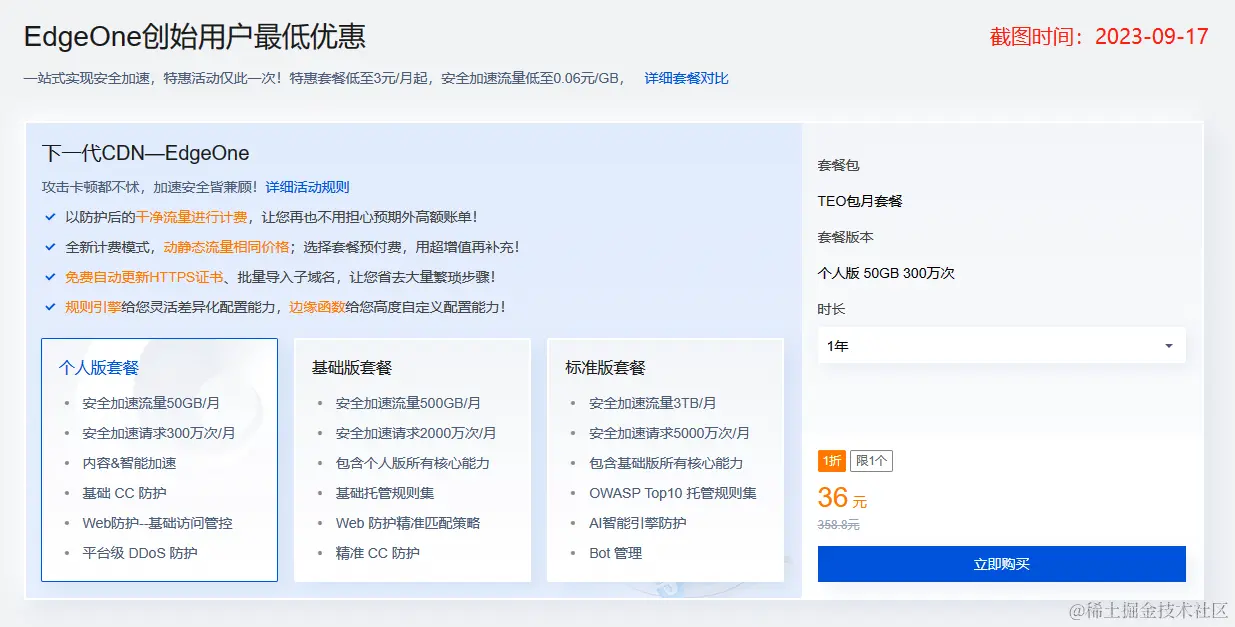This screenshot has height=627, width=1235.
Task: Click Web防护--基础访问管控 item
Action: (x=157, y=523)
